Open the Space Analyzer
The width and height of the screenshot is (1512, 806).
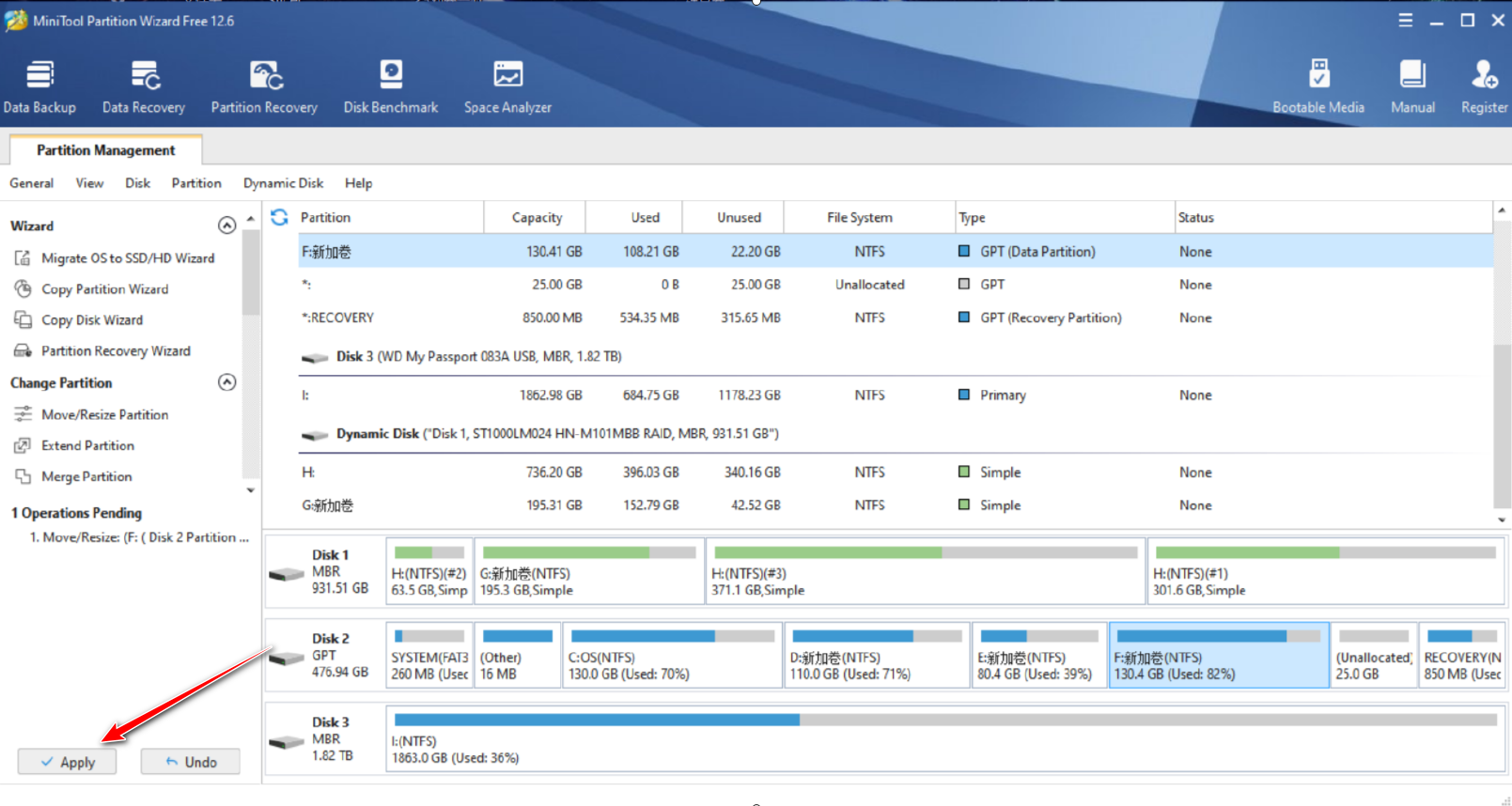click(x=507, y=86)
